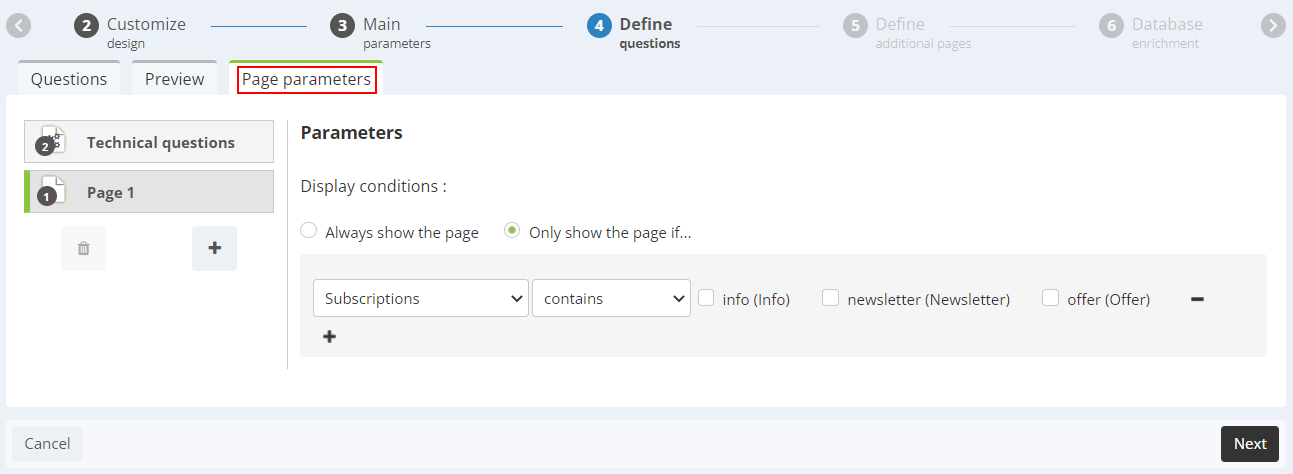Jump to step 2 Customize design

(x=130, y=32)
